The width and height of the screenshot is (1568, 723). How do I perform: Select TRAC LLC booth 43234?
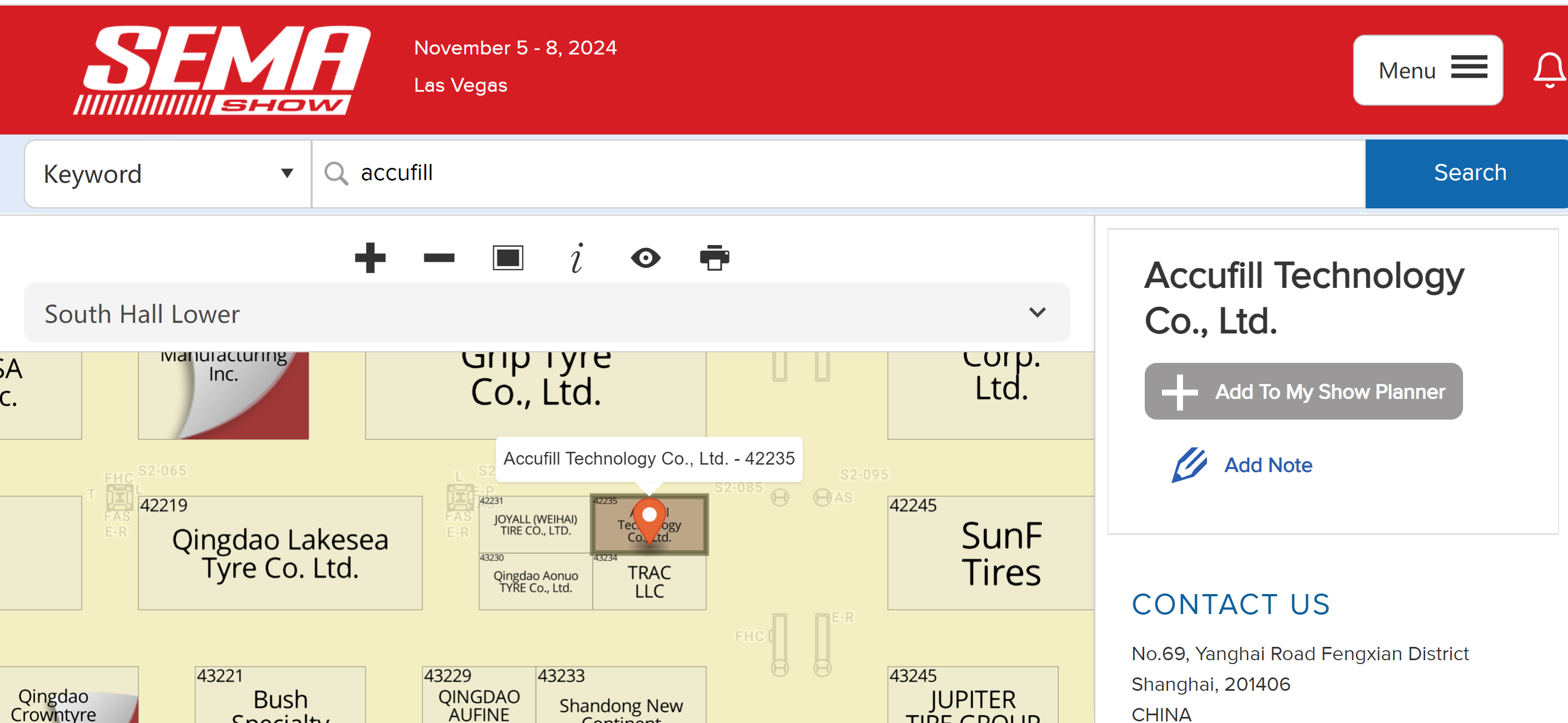click(649, 582)
